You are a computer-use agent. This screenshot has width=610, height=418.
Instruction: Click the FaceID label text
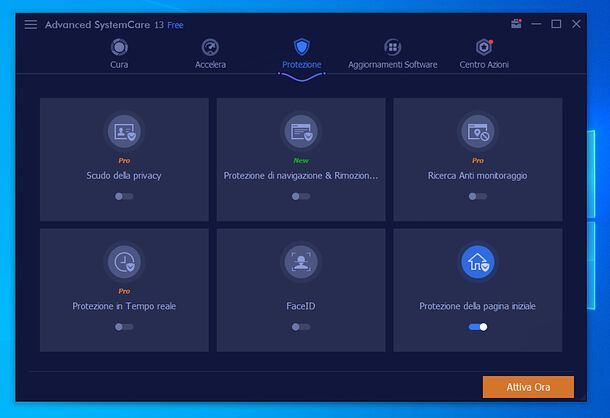tap(301, 306)
